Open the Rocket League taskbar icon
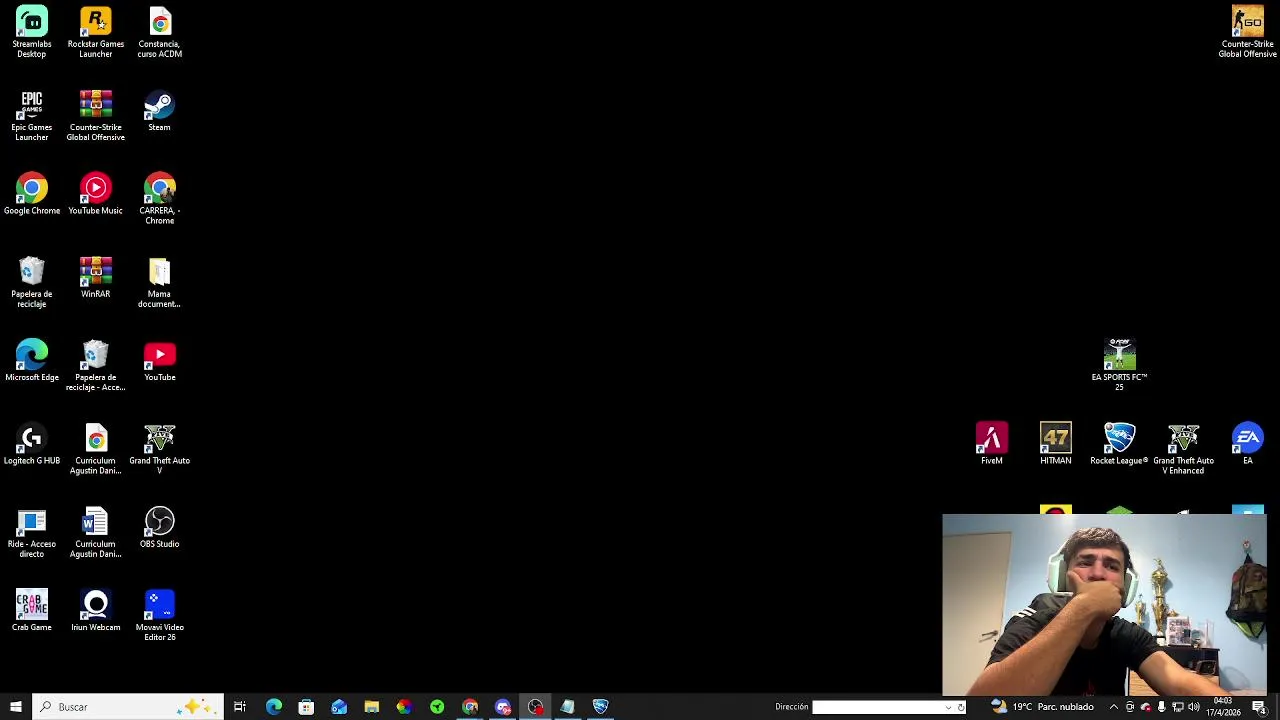This screenshot has height=720, width=1280. coord(600,707)
